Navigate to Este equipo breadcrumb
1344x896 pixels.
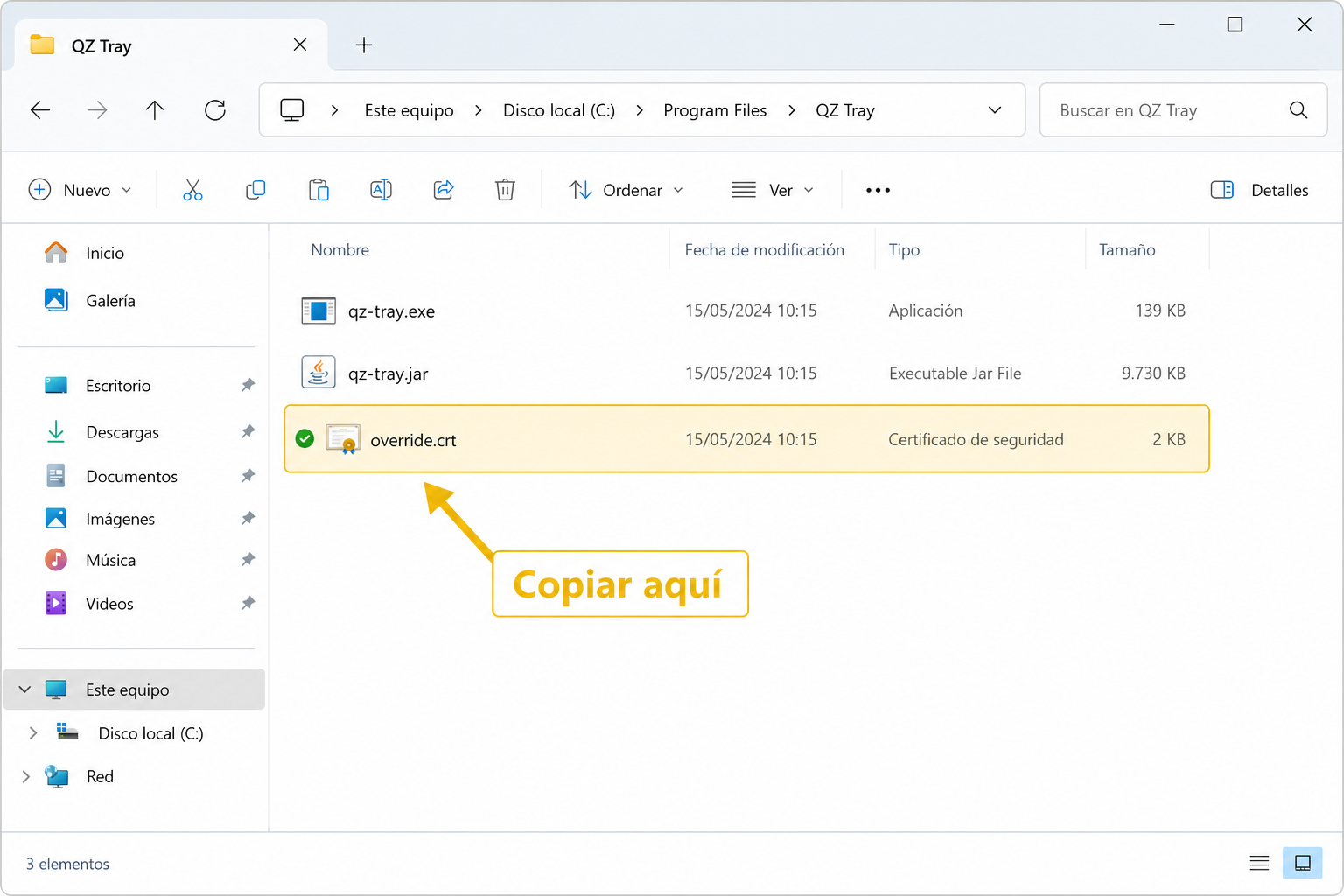[409, 110]
